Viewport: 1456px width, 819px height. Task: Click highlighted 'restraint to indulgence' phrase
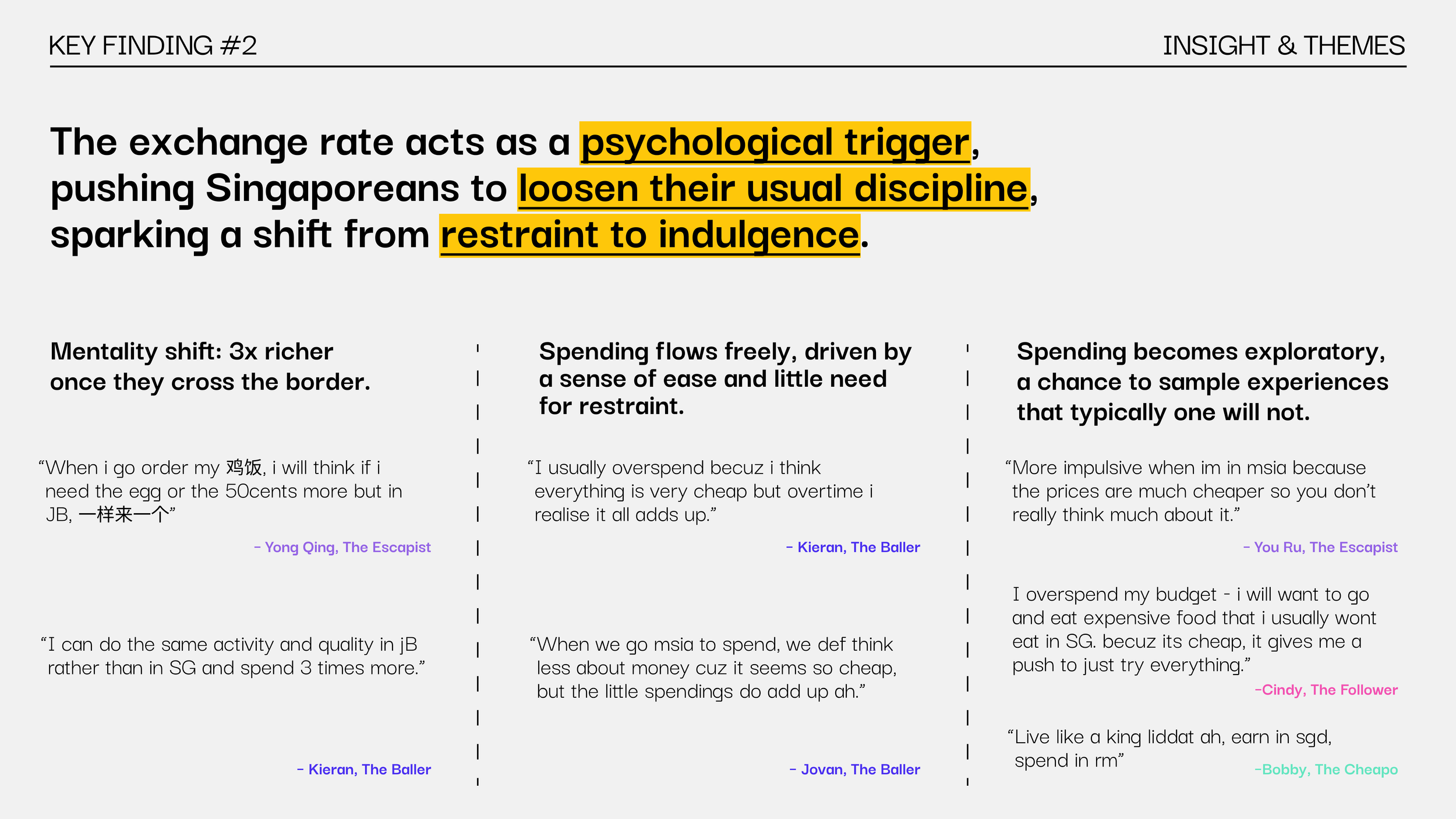click(649, 235)
